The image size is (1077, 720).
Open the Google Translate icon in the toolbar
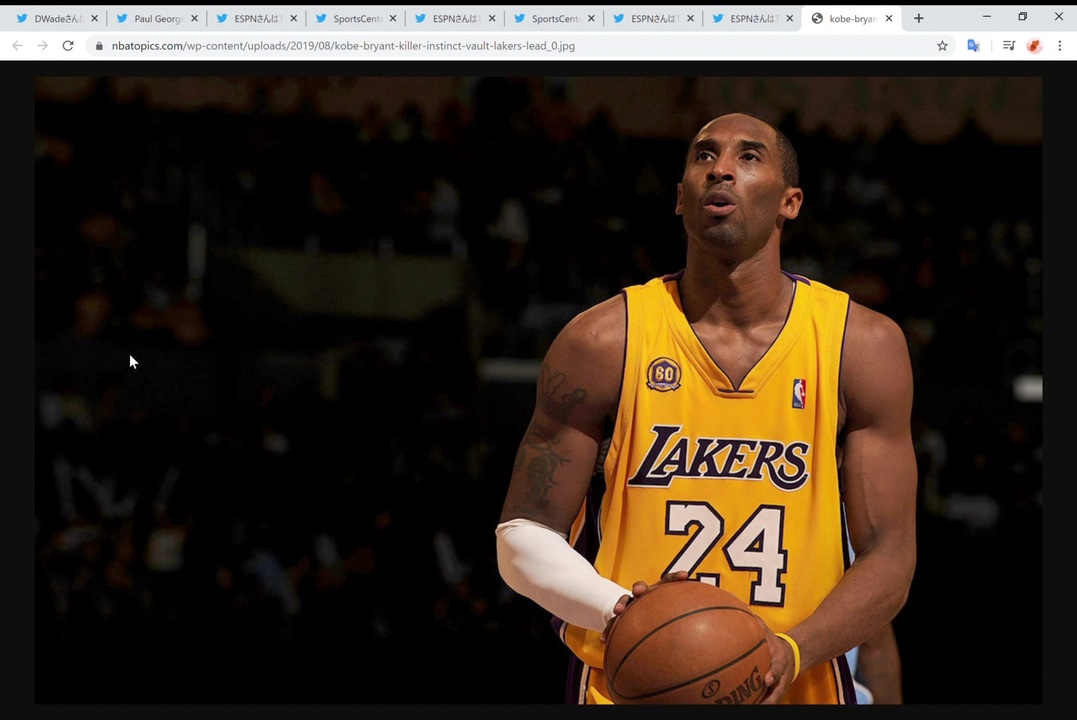(x=973, y=46)
